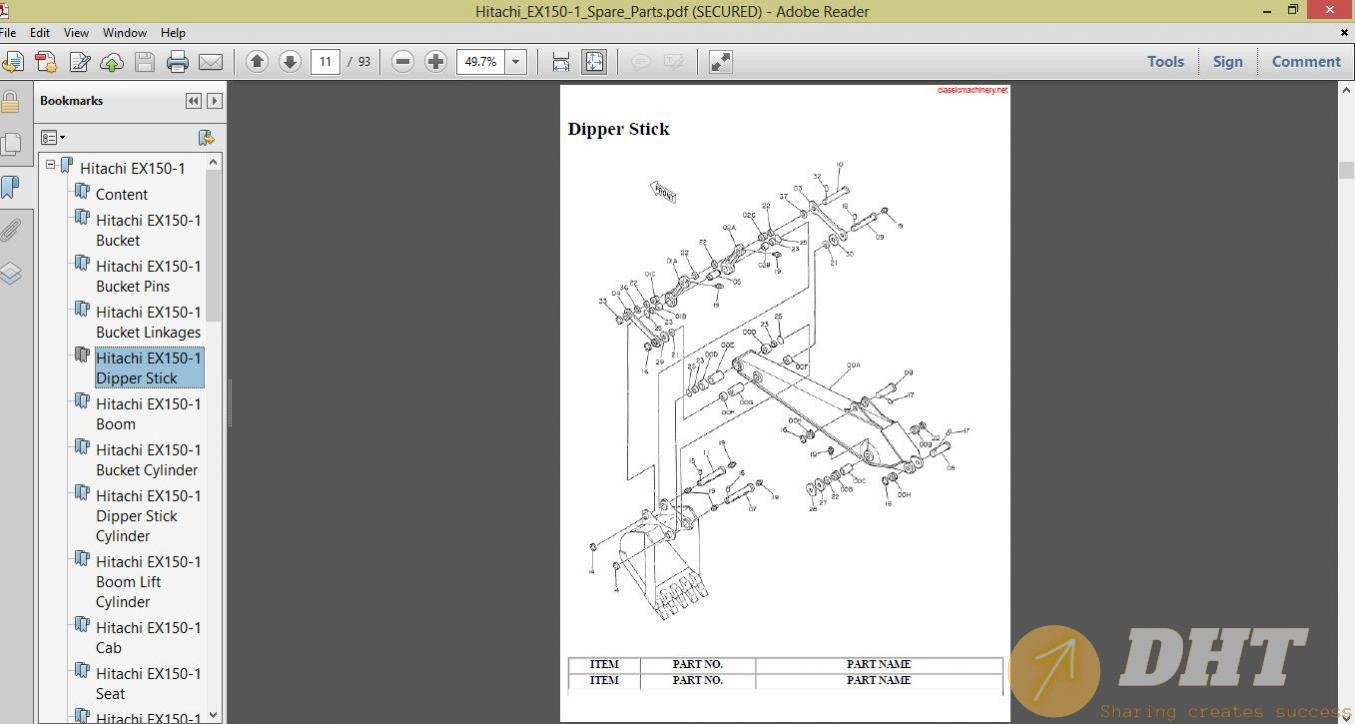Open the Edit menu
Viewport: 1355px width, 724px height.
tap(40, 33)
